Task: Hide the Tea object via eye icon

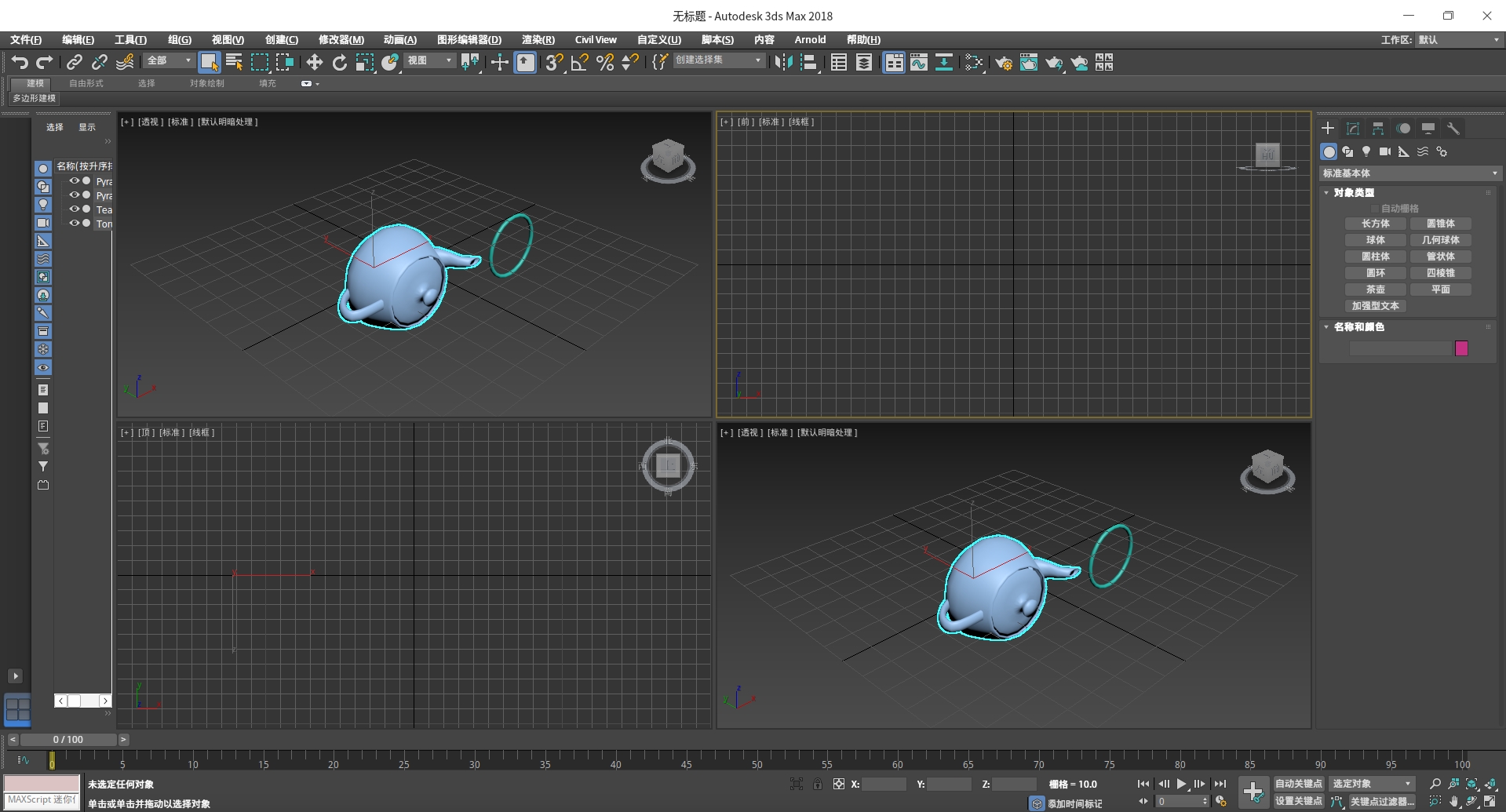Action: [75, 209]
